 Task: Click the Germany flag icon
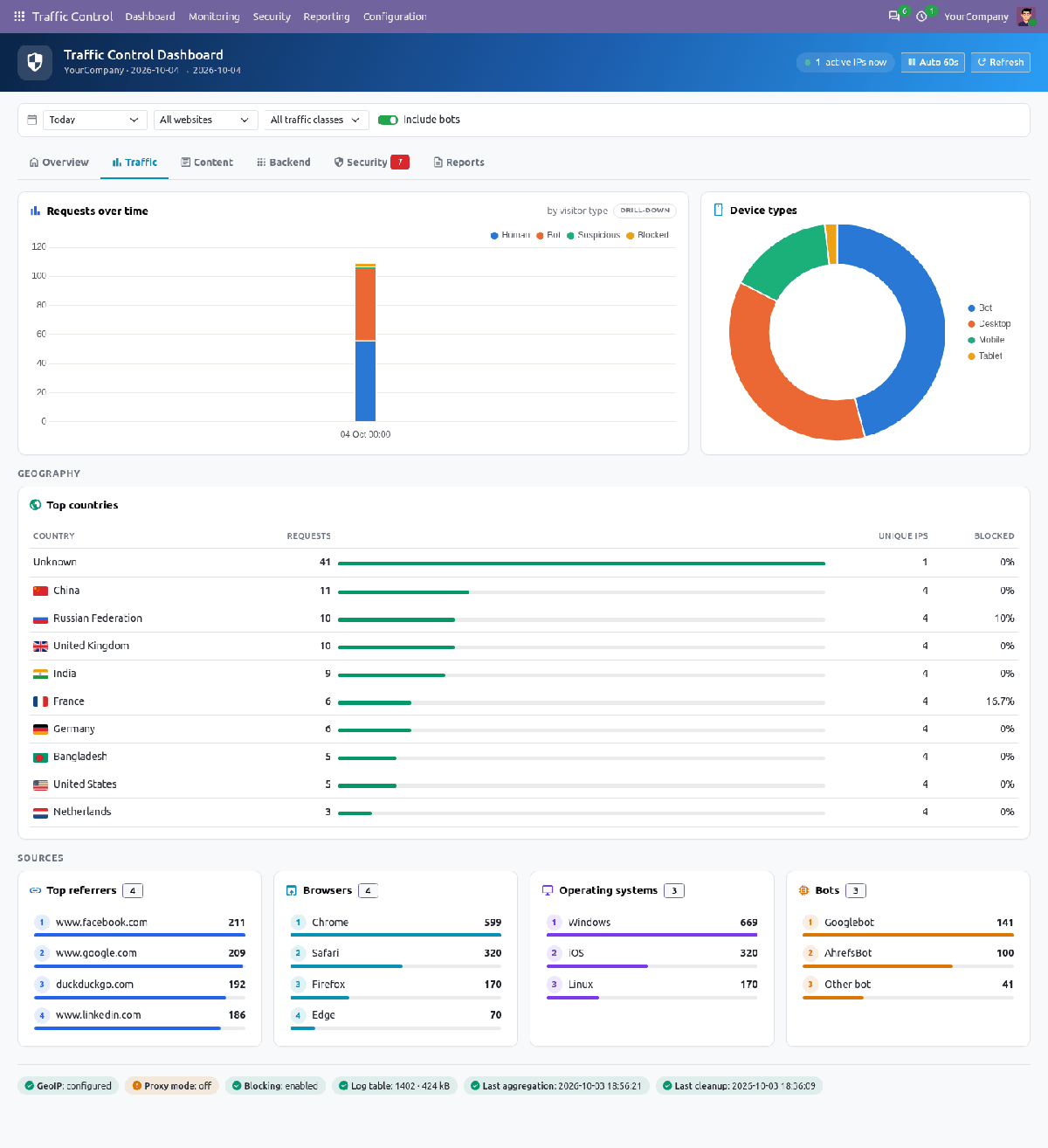[40, 730]
